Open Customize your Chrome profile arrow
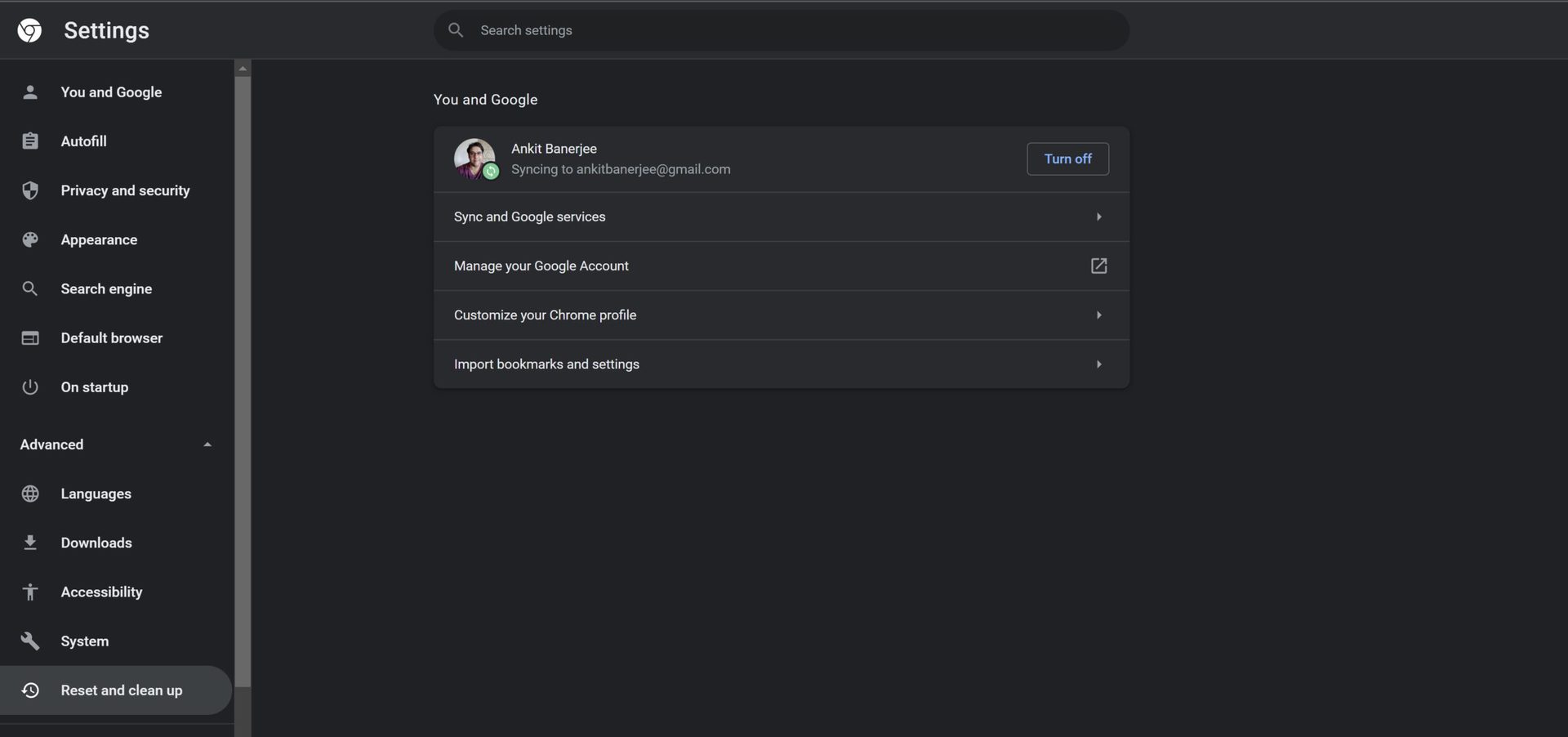This screenshot has width=1568, height=737. 1098,315
